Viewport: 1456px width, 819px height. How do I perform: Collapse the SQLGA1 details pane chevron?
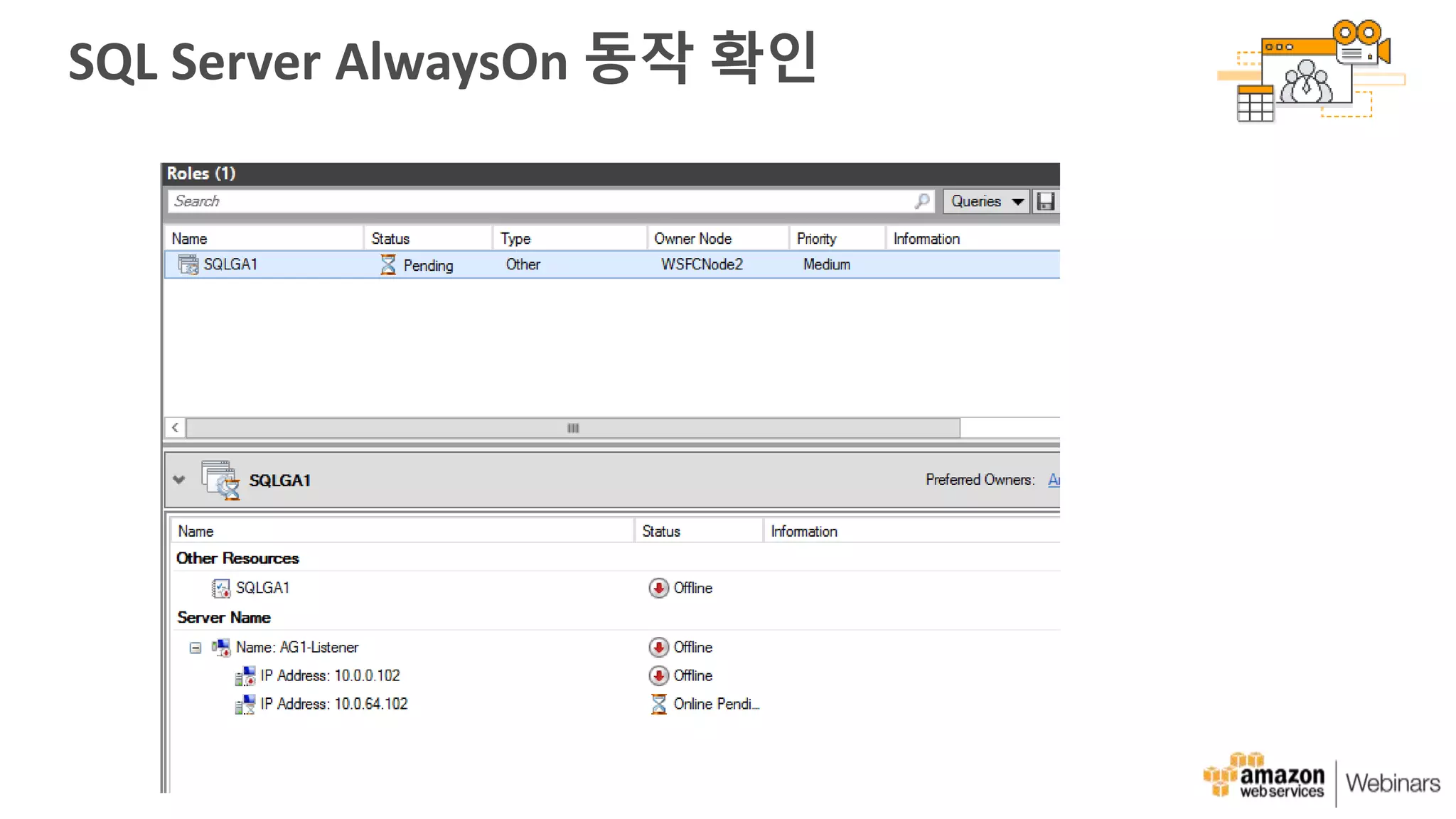point(179,480)
